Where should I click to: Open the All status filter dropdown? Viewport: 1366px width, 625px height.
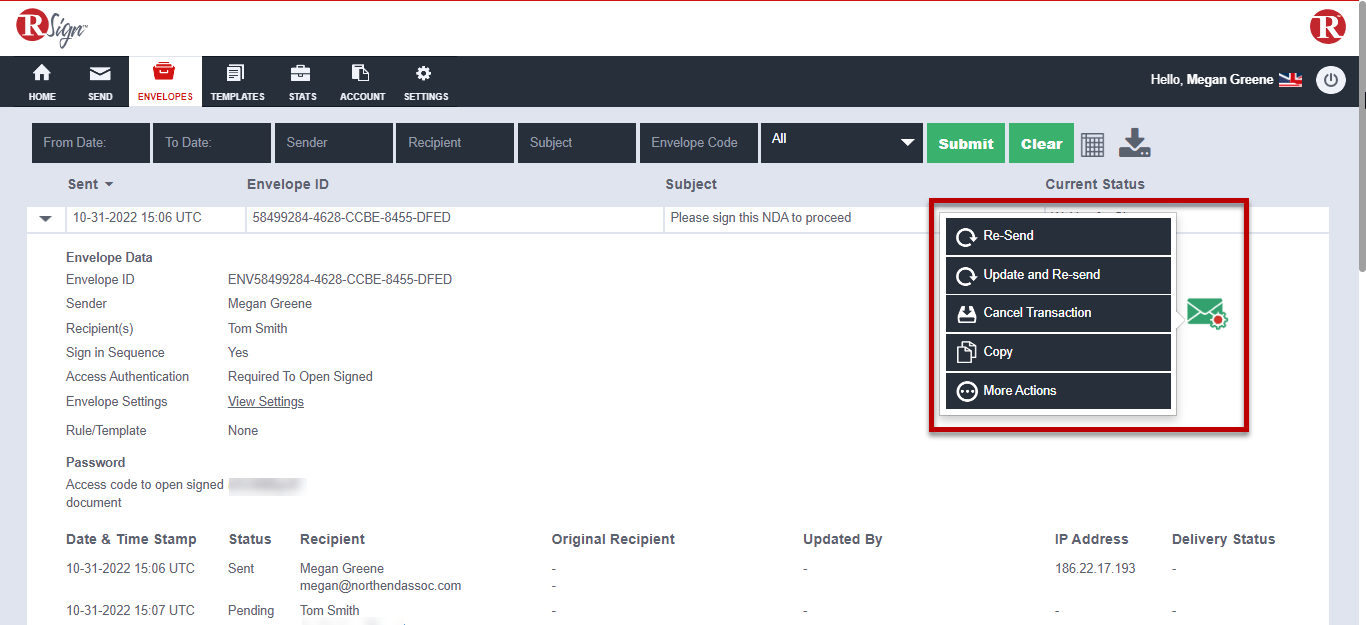coord(842,142)
